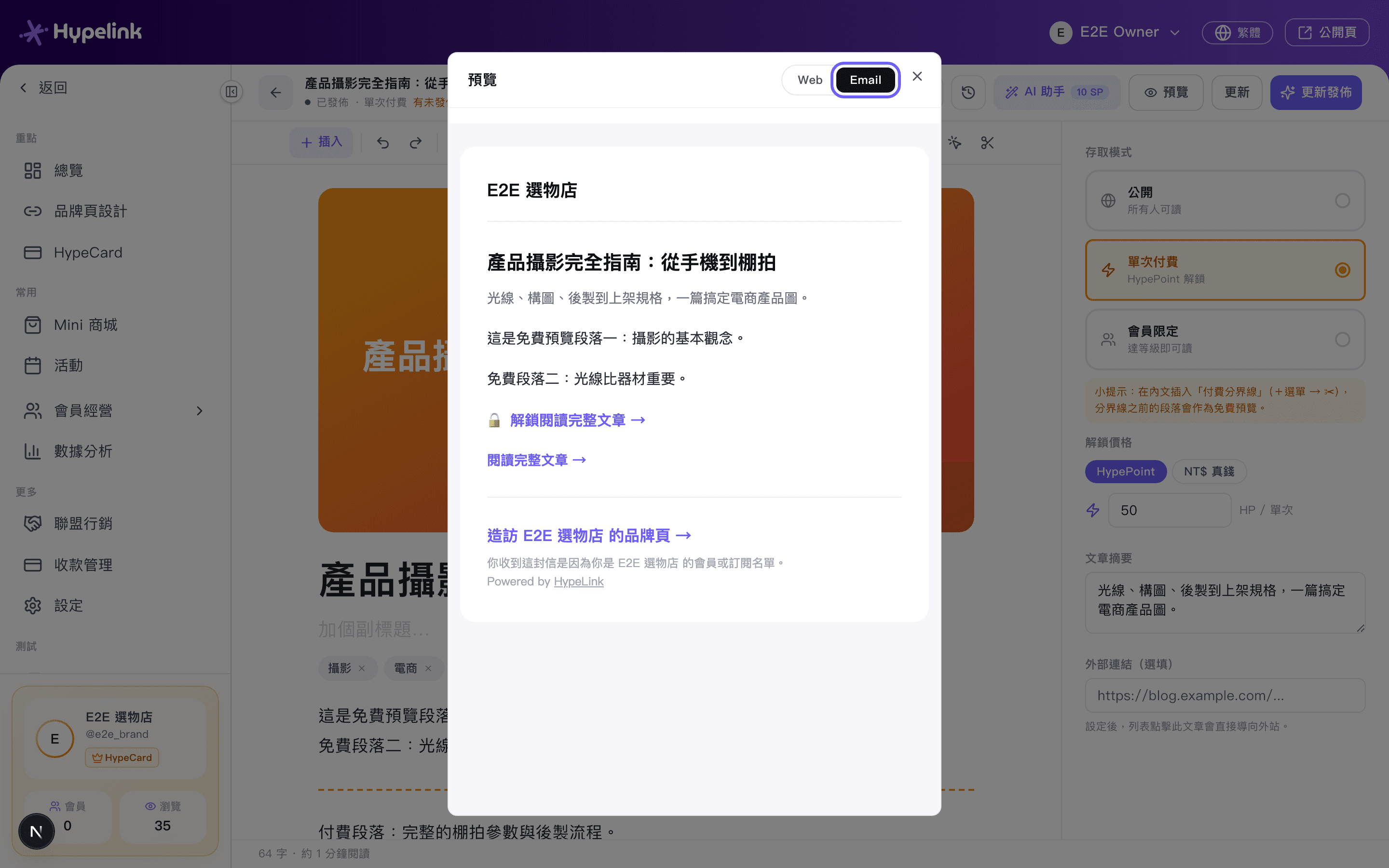Choose HypePoint pricing option
Image resolution: width=1389 pixels, height=868 pixels.
(x=1125, y=471)
